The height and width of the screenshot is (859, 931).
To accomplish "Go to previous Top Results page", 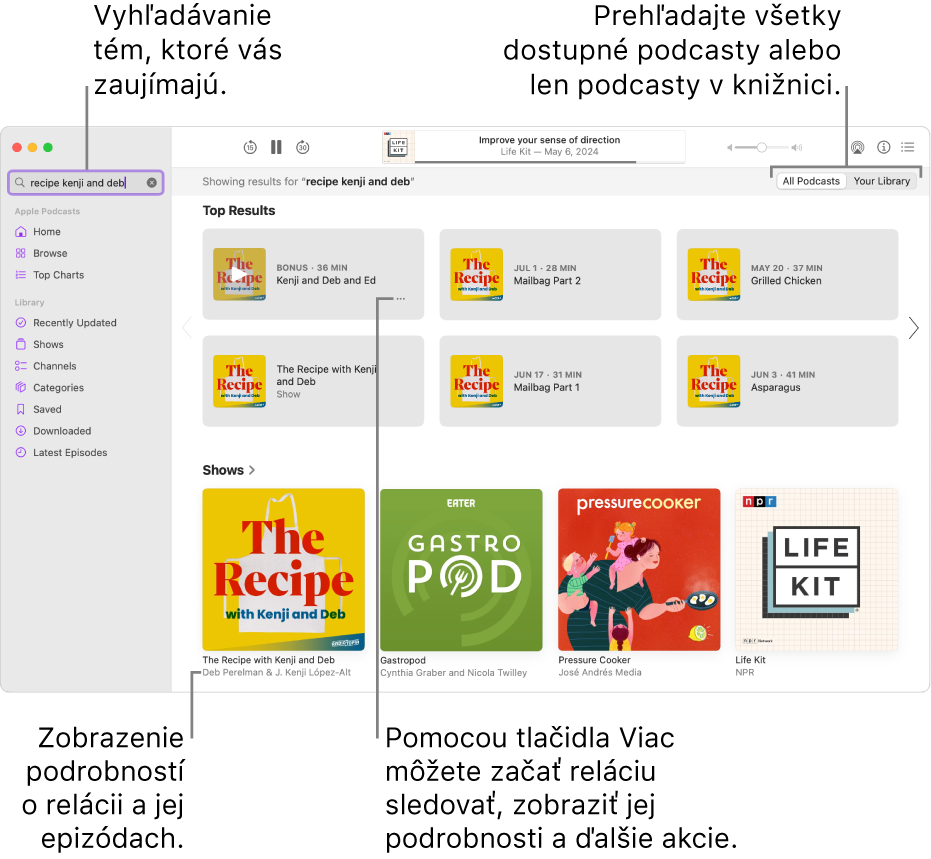I will coord(187,328).
